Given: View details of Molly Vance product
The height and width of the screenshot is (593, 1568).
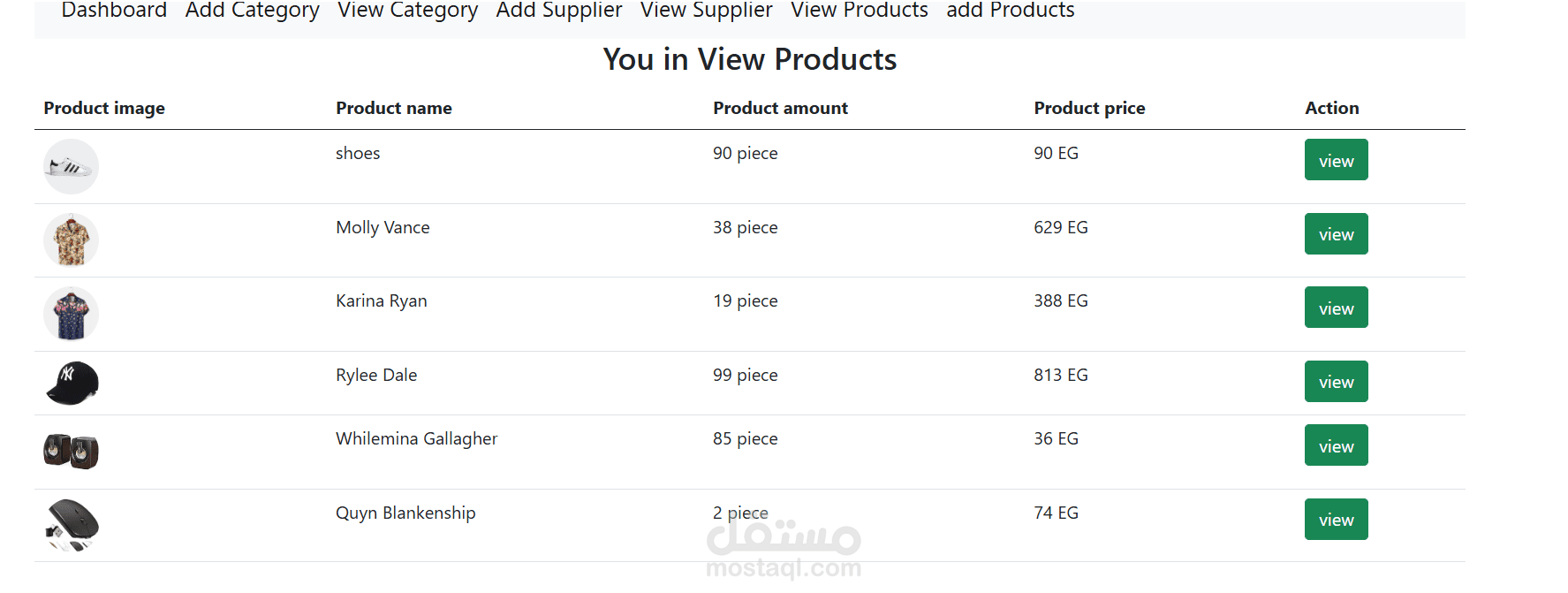Looking at the screenshot, I should 1336,234.
